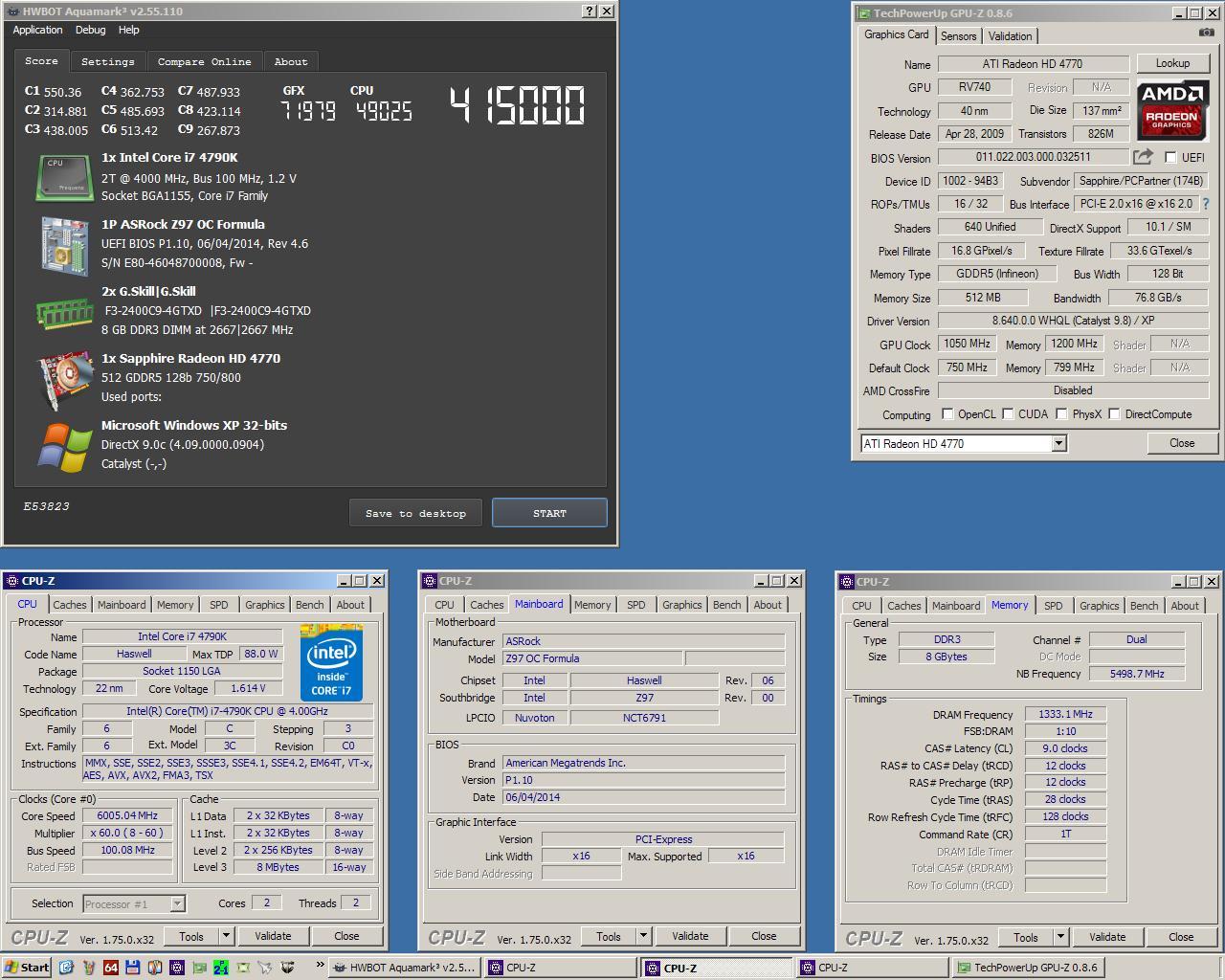Click Validate in left CPU-Z window
This screenshot has width=1225, height=980.
click(x=273, y=936)
